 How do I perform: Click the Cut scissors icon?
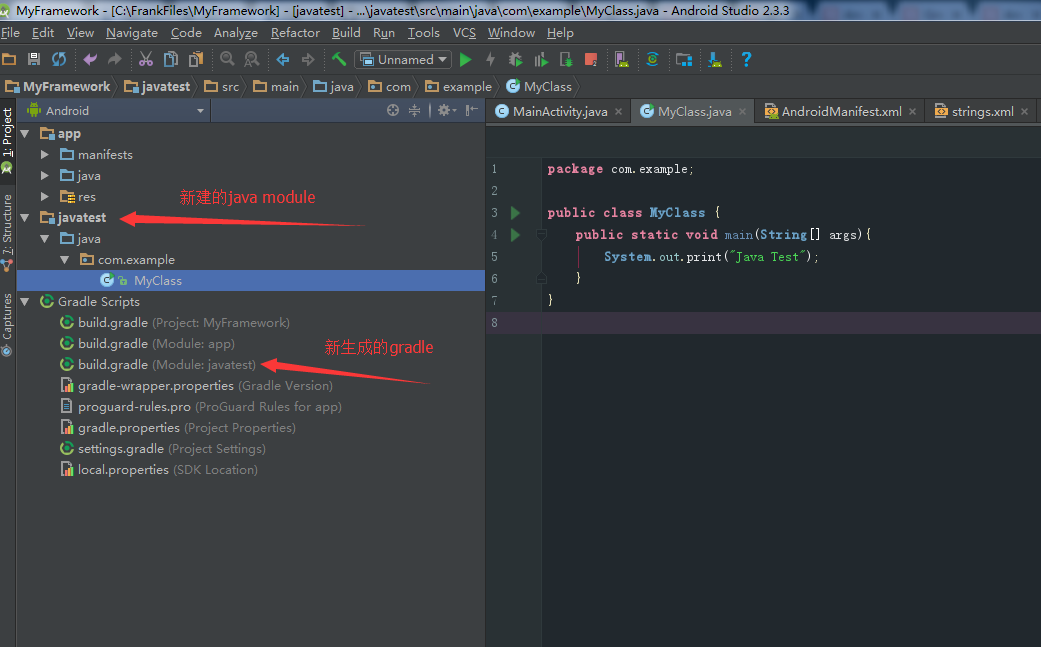tap(145, 60)
